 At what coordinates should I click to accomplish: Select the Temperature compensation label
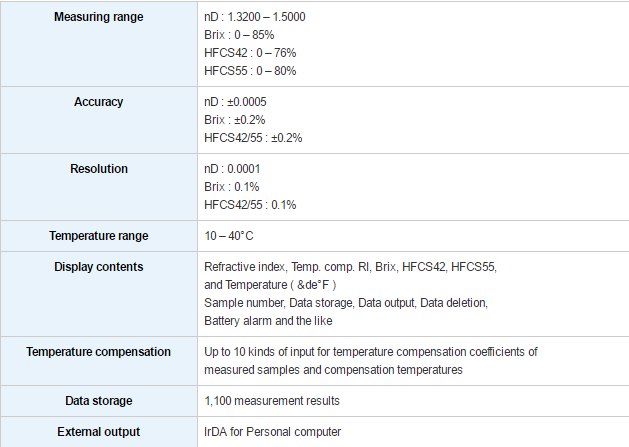click(x=99, y=352)
